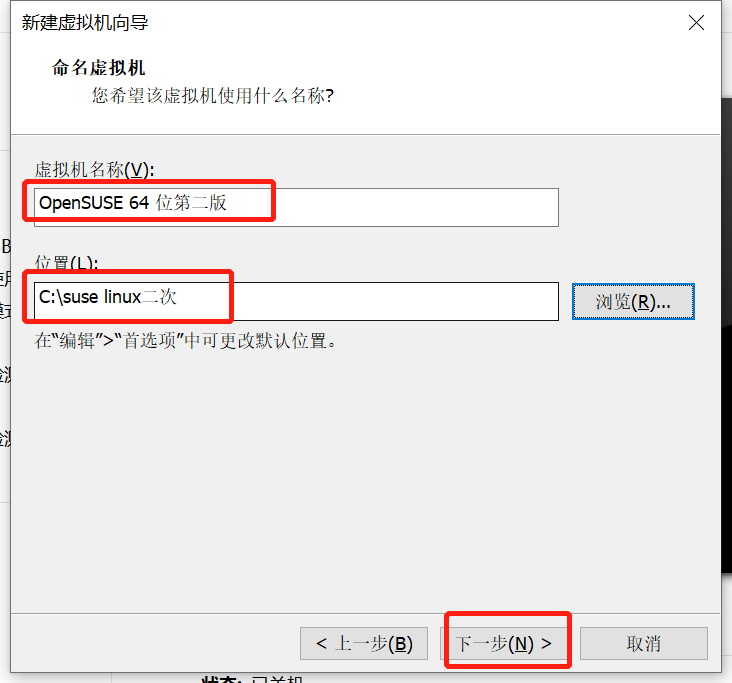
Task: Cancel the wizard with the 取消 button
Action: [x=643, y=643]
